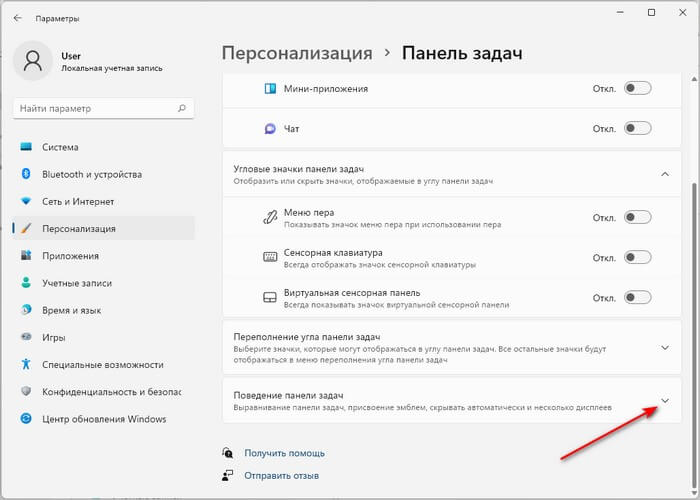
Task: Click the Игры sidebar icon
Action: click(26, 337)
